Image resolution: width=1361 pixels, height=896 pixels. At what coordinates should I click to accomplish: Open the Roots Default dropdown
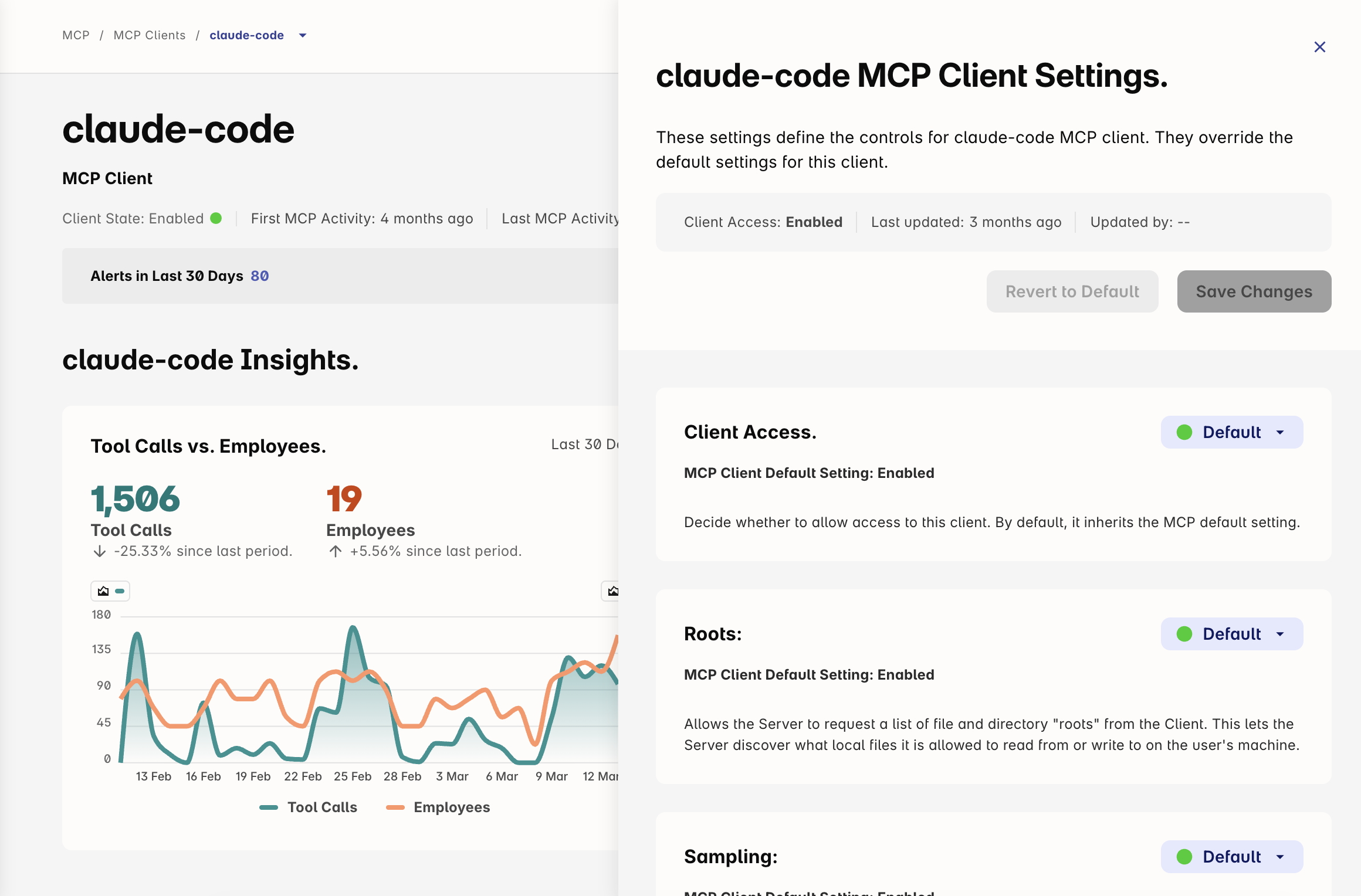point(1232,634)
